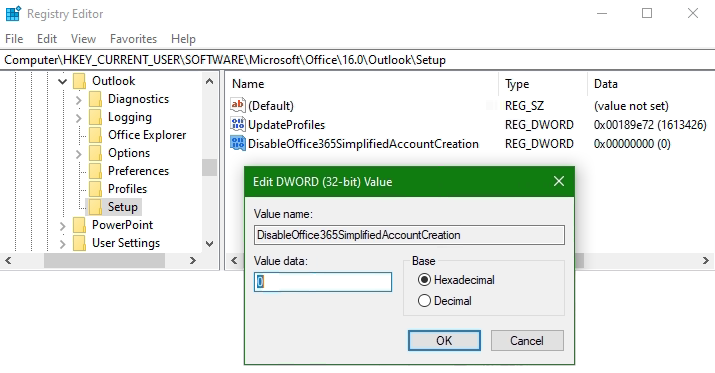
Task: Minimize the Registry Editor window
Action: (602, 13)
